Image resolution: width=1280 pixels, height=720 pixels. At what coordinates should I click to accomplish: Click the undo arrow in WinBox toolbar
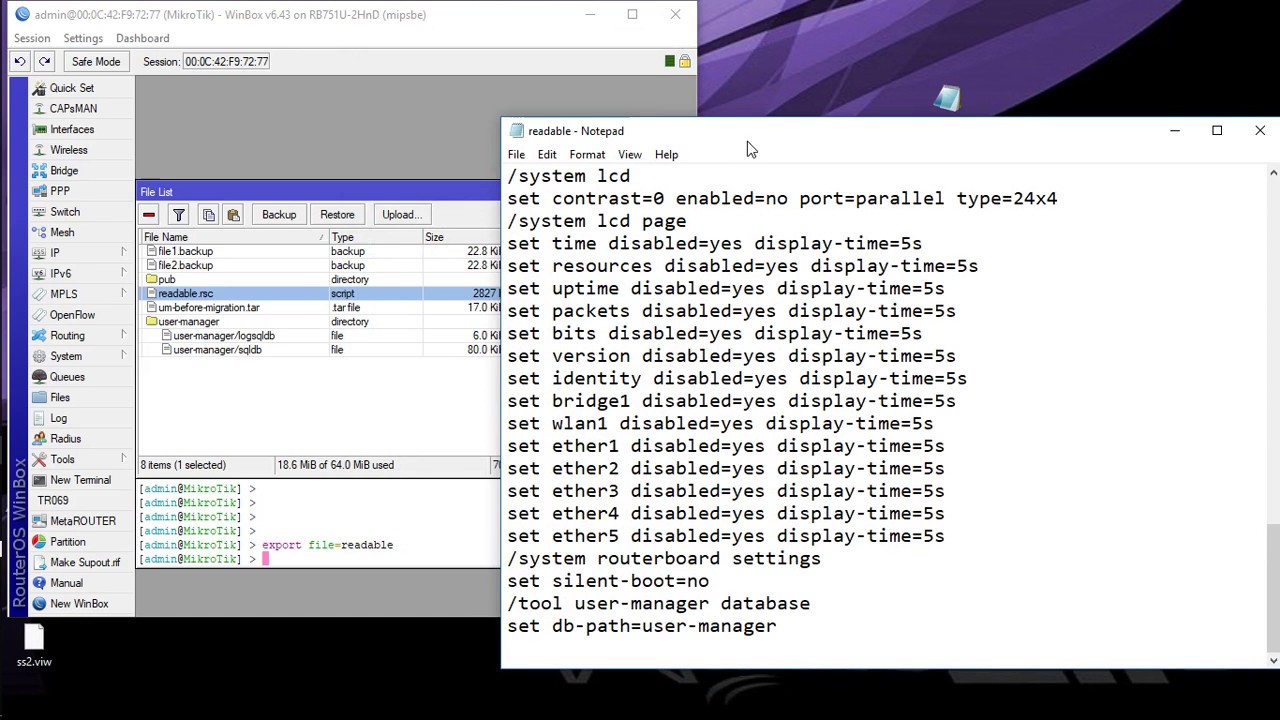(19, 61)
